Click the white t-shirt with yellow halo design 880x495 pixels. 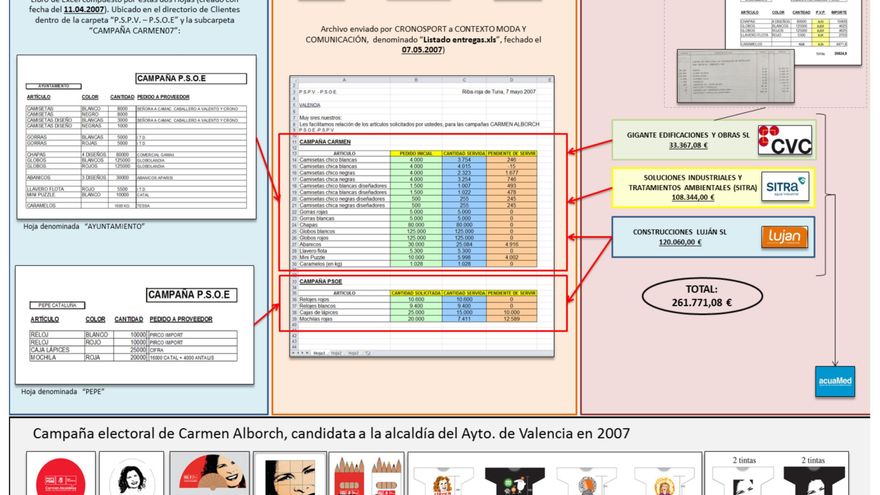pos(663,482)
